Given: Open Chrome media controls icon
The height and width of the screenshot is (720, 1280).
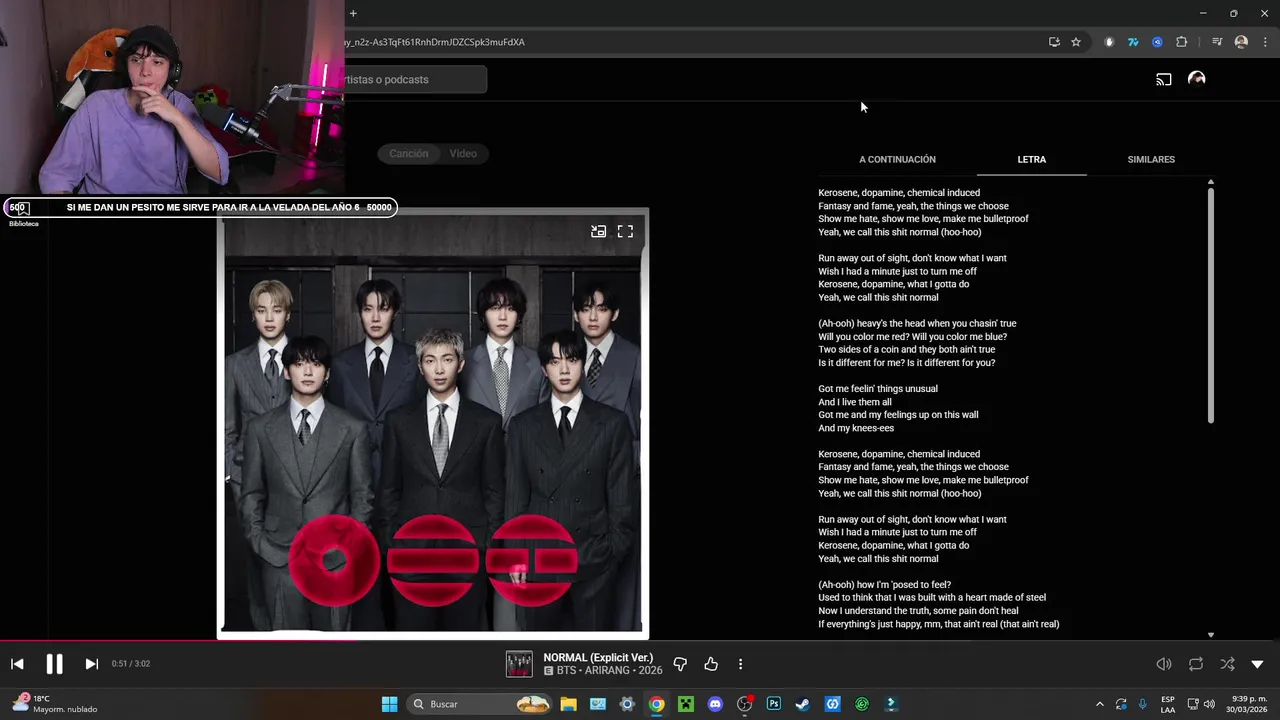Looking at the screenshot, I should [1217, 42].
